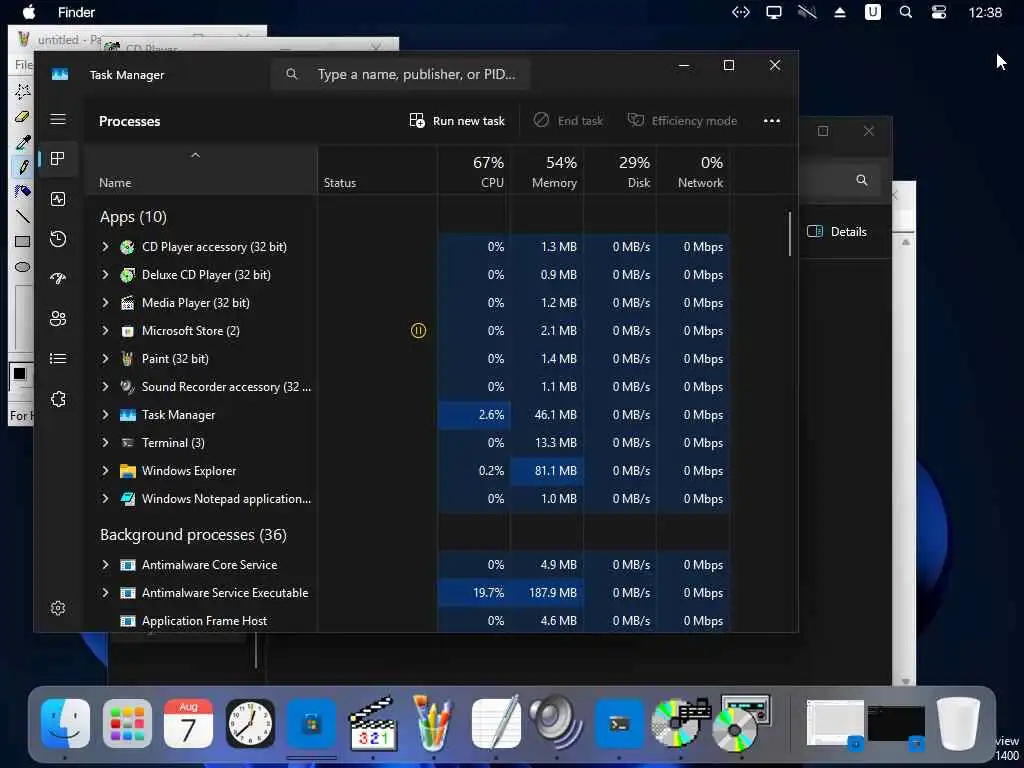Select the color picker tool in Paint

22,142
